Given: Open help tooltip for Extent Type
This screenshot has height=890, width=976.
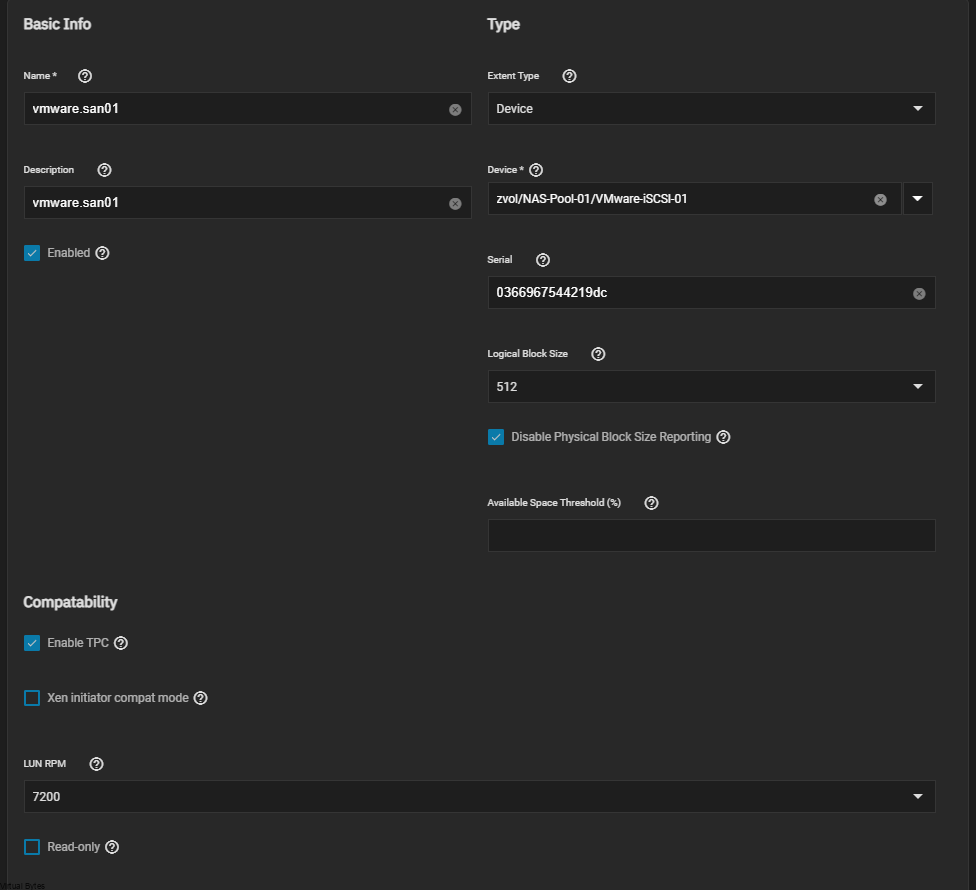Looking at the screenshot, I should [570, 76].
